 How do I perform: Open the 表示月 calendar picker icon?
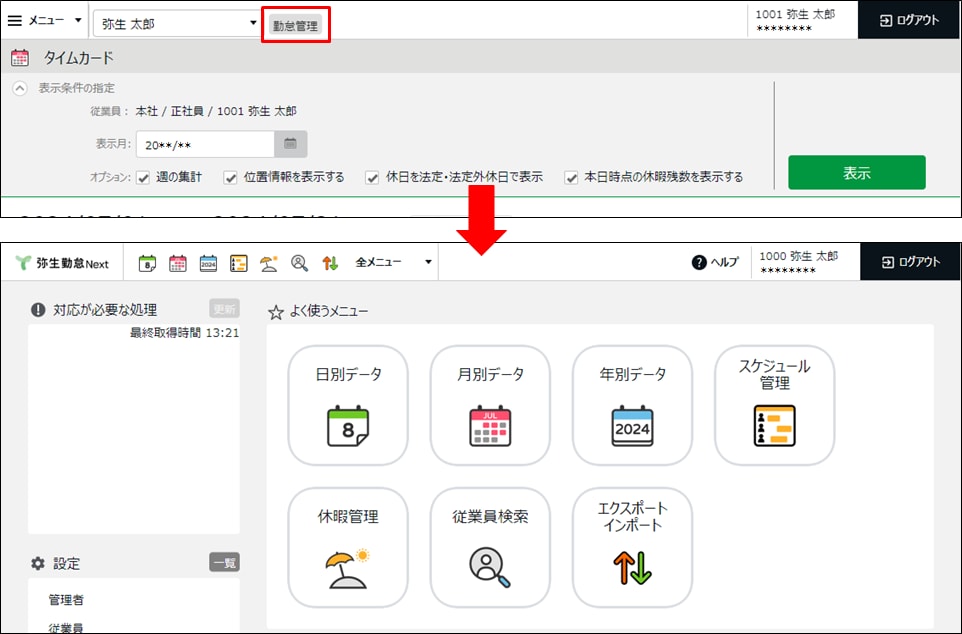click(x=290, y=144)
